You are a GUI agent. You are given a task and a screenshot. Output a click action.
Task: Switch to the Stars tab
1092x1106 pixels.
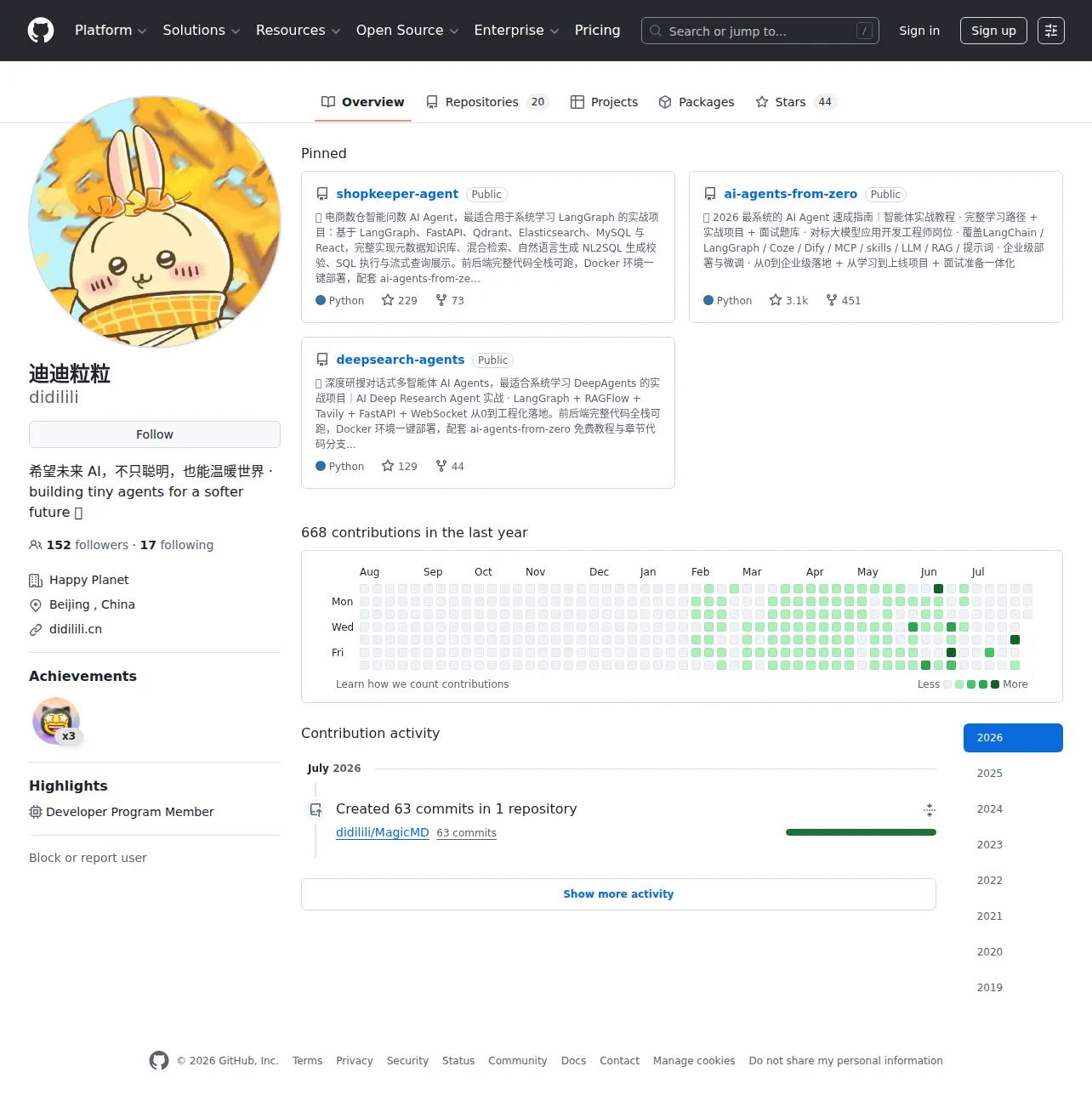(x=796, y=102)
